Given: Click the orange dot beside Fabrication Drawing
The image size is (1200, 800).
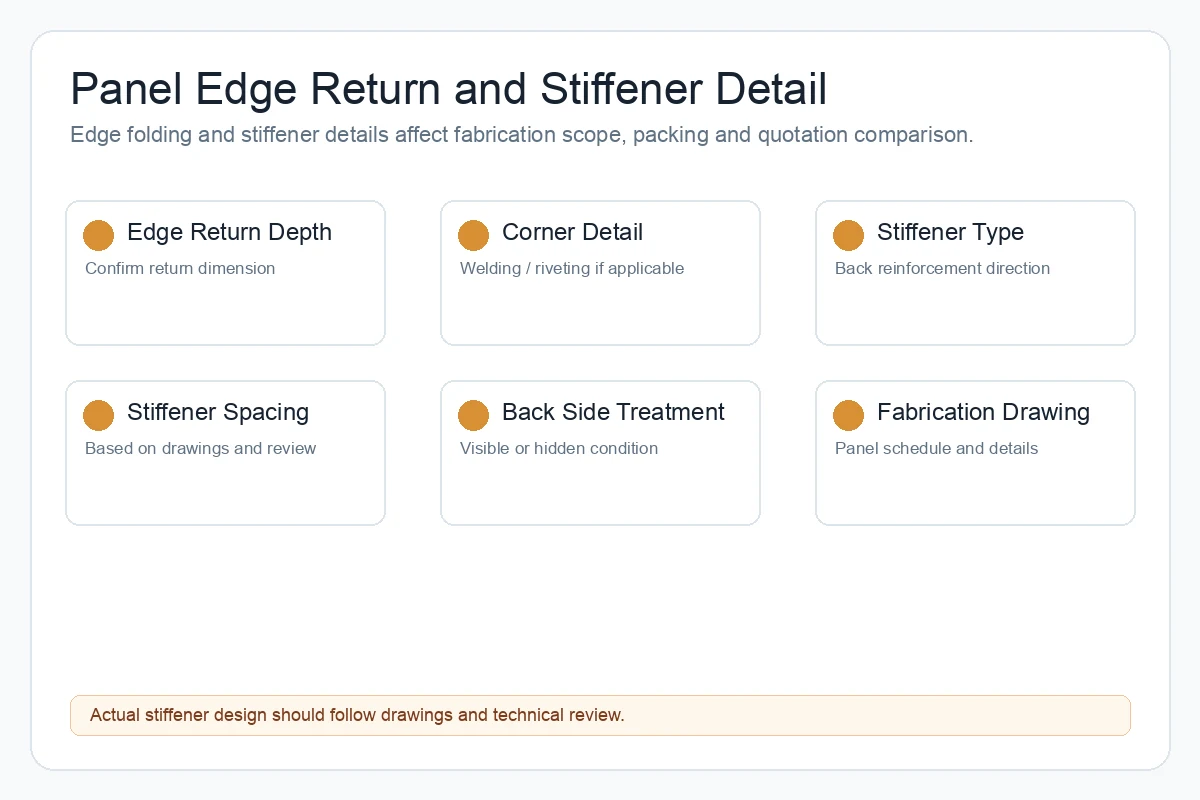Looking at the screenshot, I should 848,415.
